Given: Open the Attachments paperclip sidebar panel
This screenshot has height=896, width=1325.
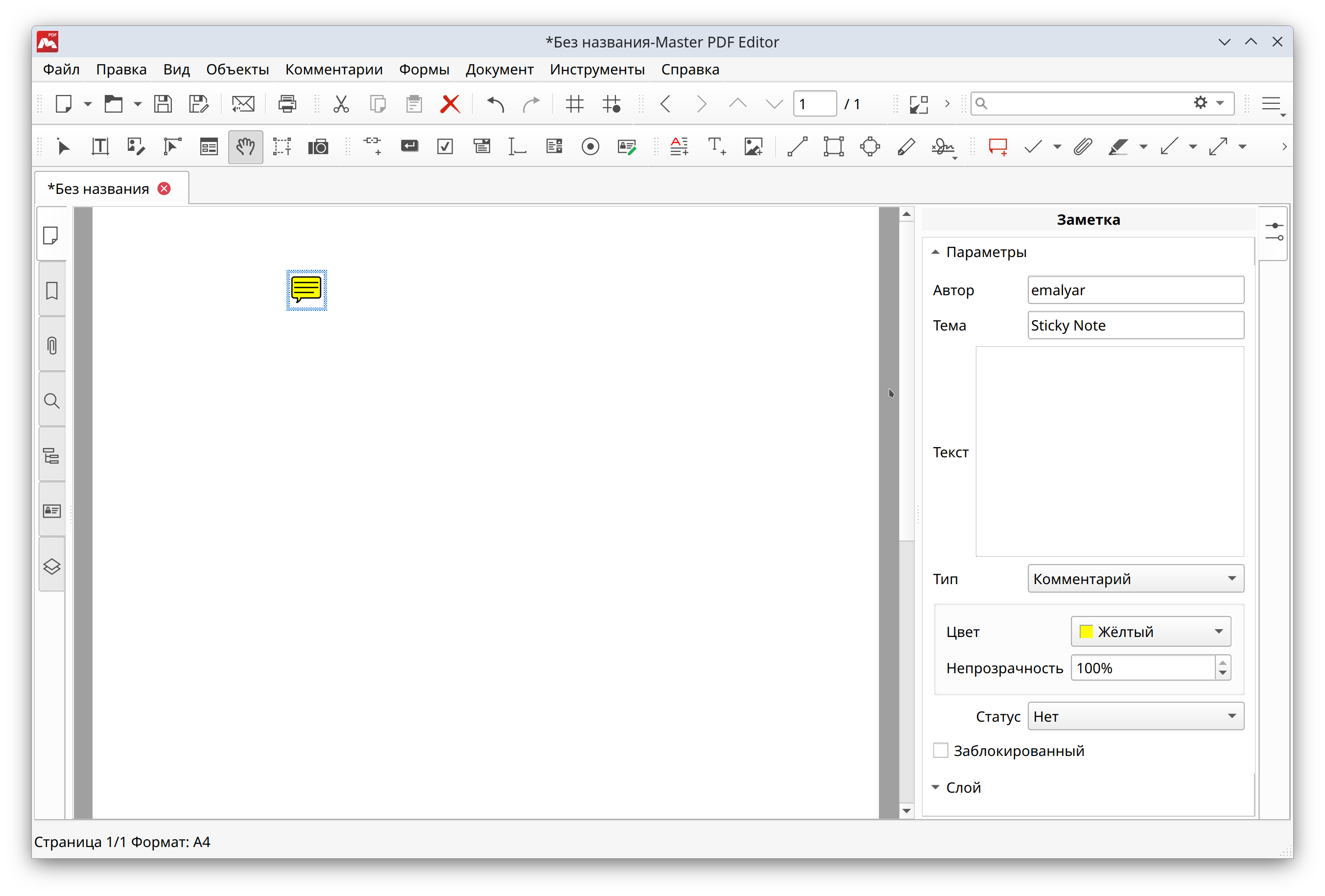Looking at the screenshot, I should pyautogui.click(x=52, y=345).
